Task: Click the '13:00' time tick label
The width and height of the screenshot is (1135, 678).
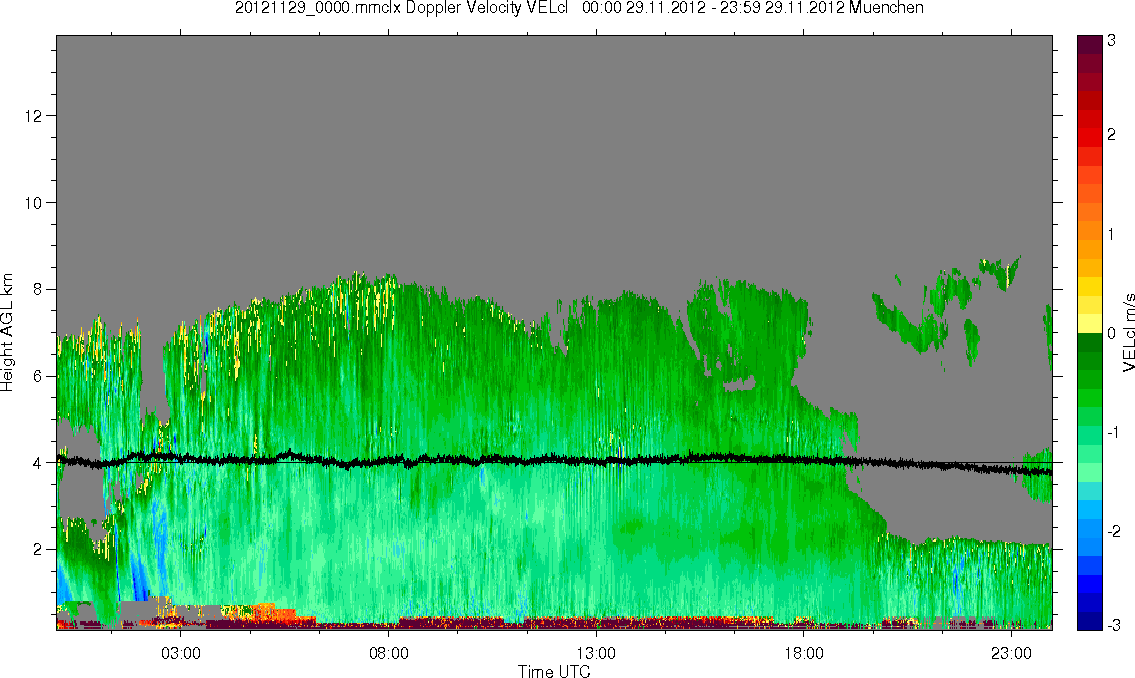Action: pyautogui.click(x=596, y=653)
